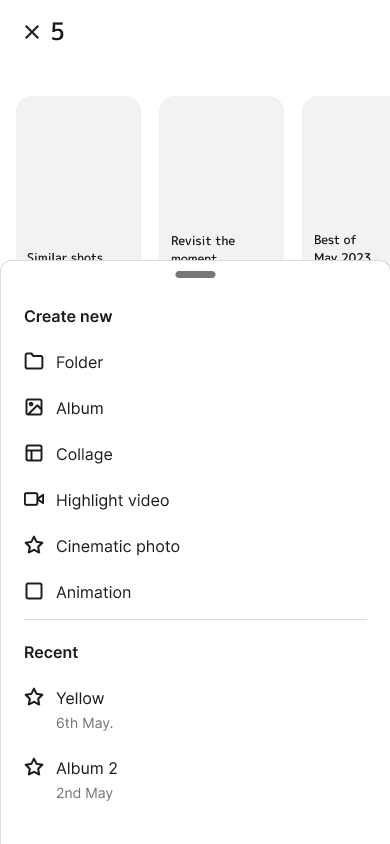Click the star icon beside Yellow
The width and height of the screenshot is (390, 844).
point(34,697)
